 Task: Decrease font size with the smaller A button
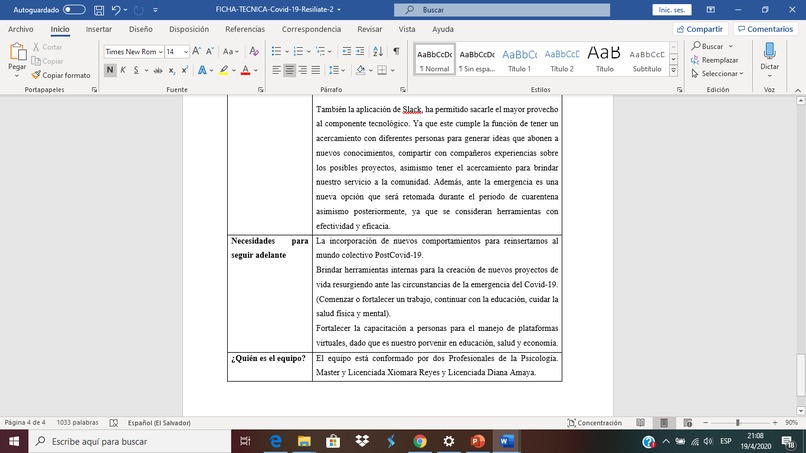[x=210, y=51]
